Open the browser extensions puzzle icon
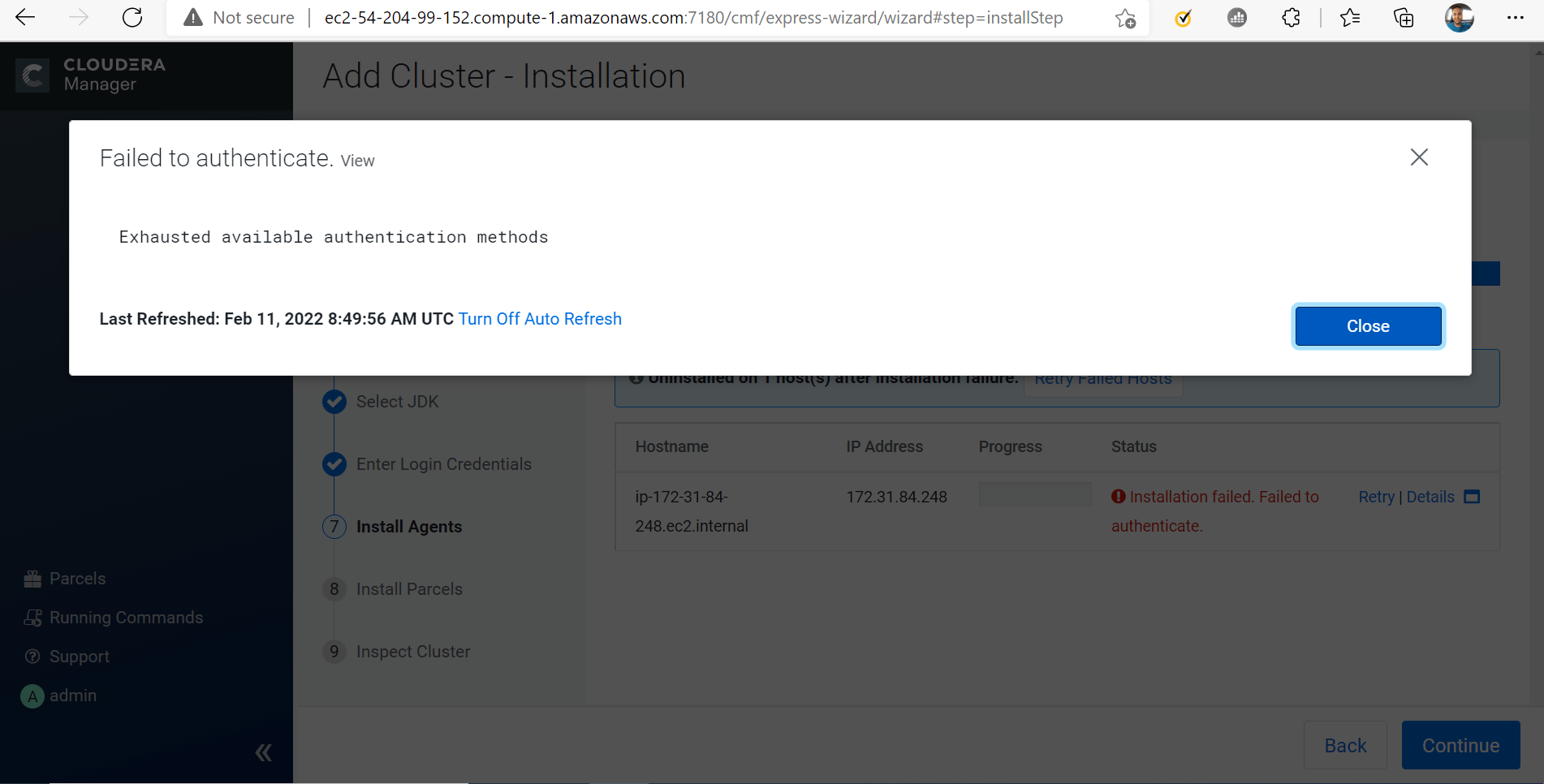1544x784 pixels. [x=1290, y=17]
